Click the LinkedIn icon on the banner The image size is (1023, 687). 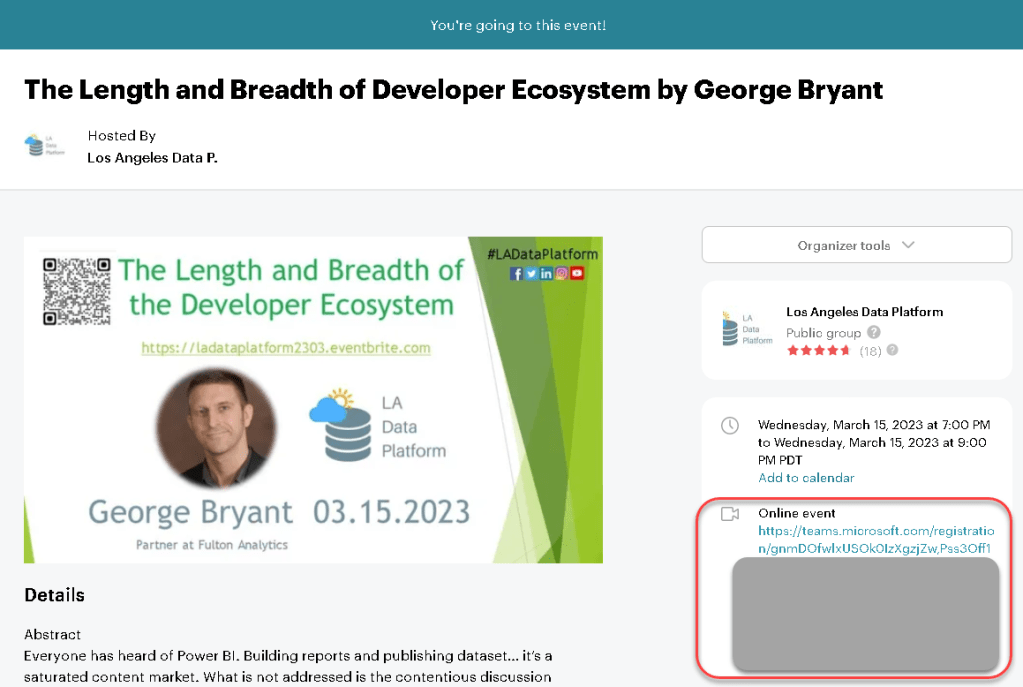[x=546, y=273]
